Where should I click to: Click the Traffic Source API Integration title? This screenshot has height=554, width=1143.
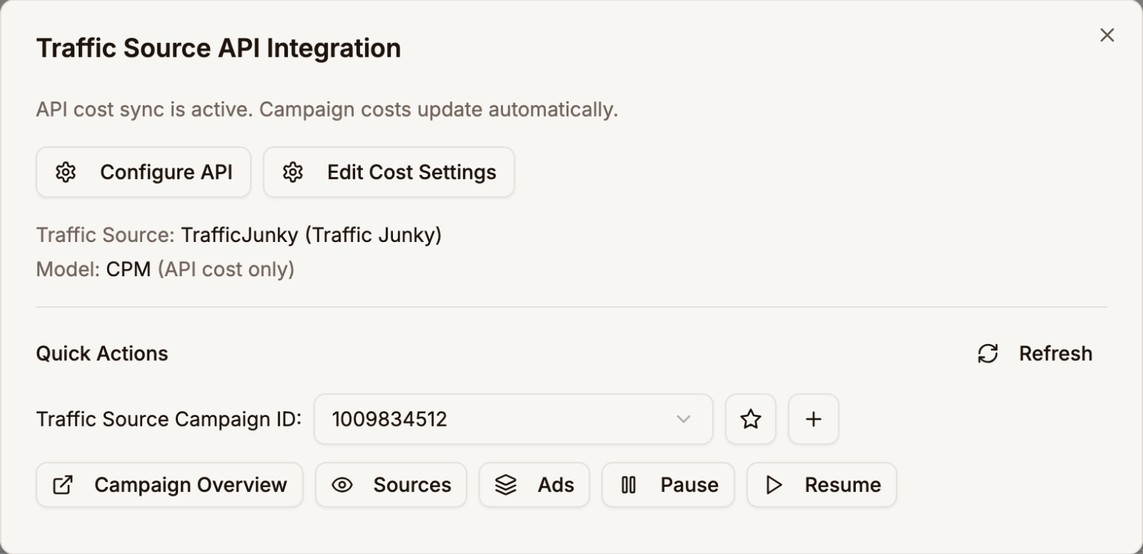tap(219, 48)
